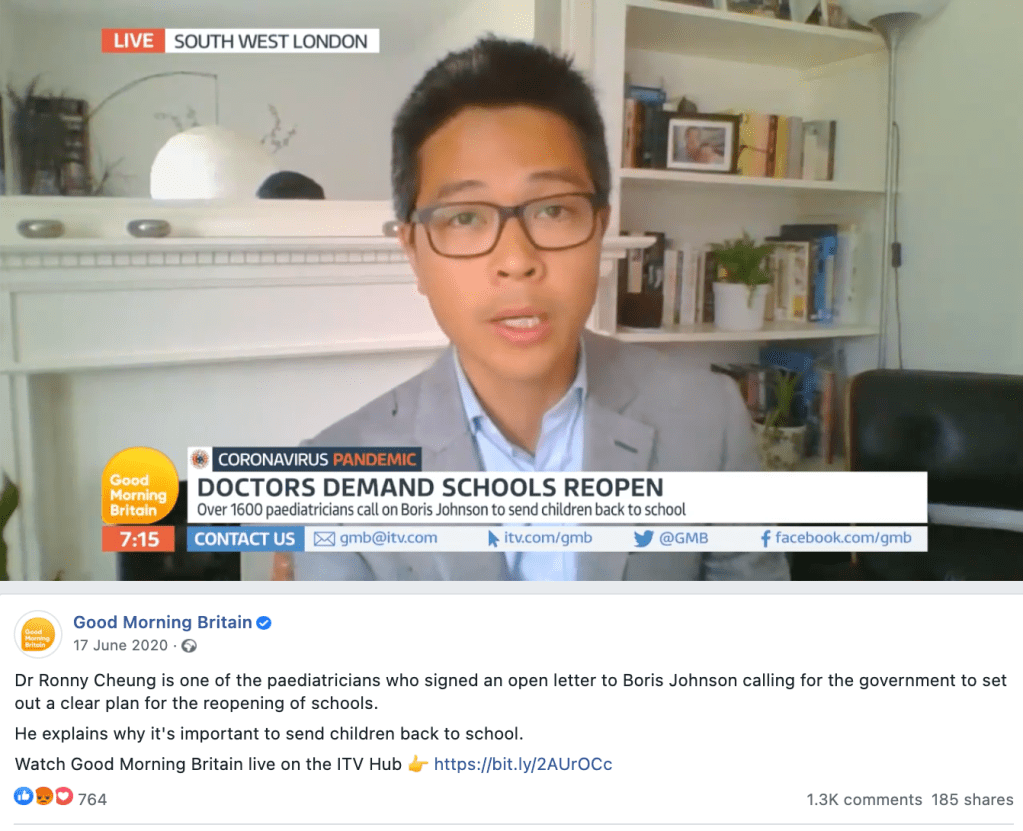Open the 764 reactions count

pos(92,799)
